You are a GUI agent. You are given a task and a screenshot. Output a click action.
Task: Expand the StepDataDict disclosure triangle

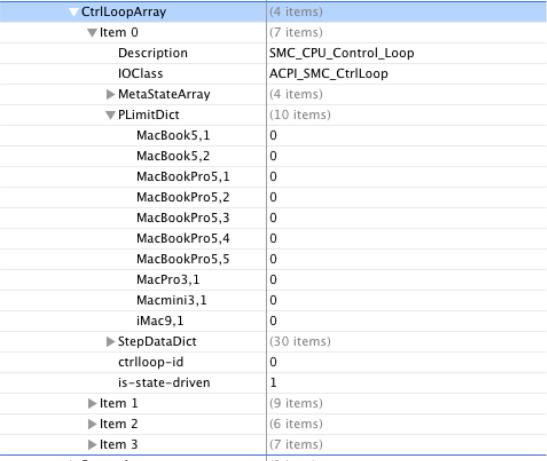[x=110, y=342]
